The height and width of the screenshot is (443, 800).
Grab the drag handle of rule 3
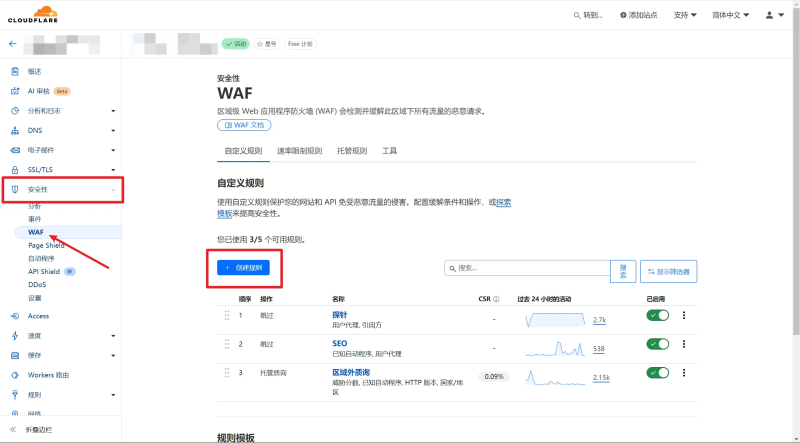227,373
